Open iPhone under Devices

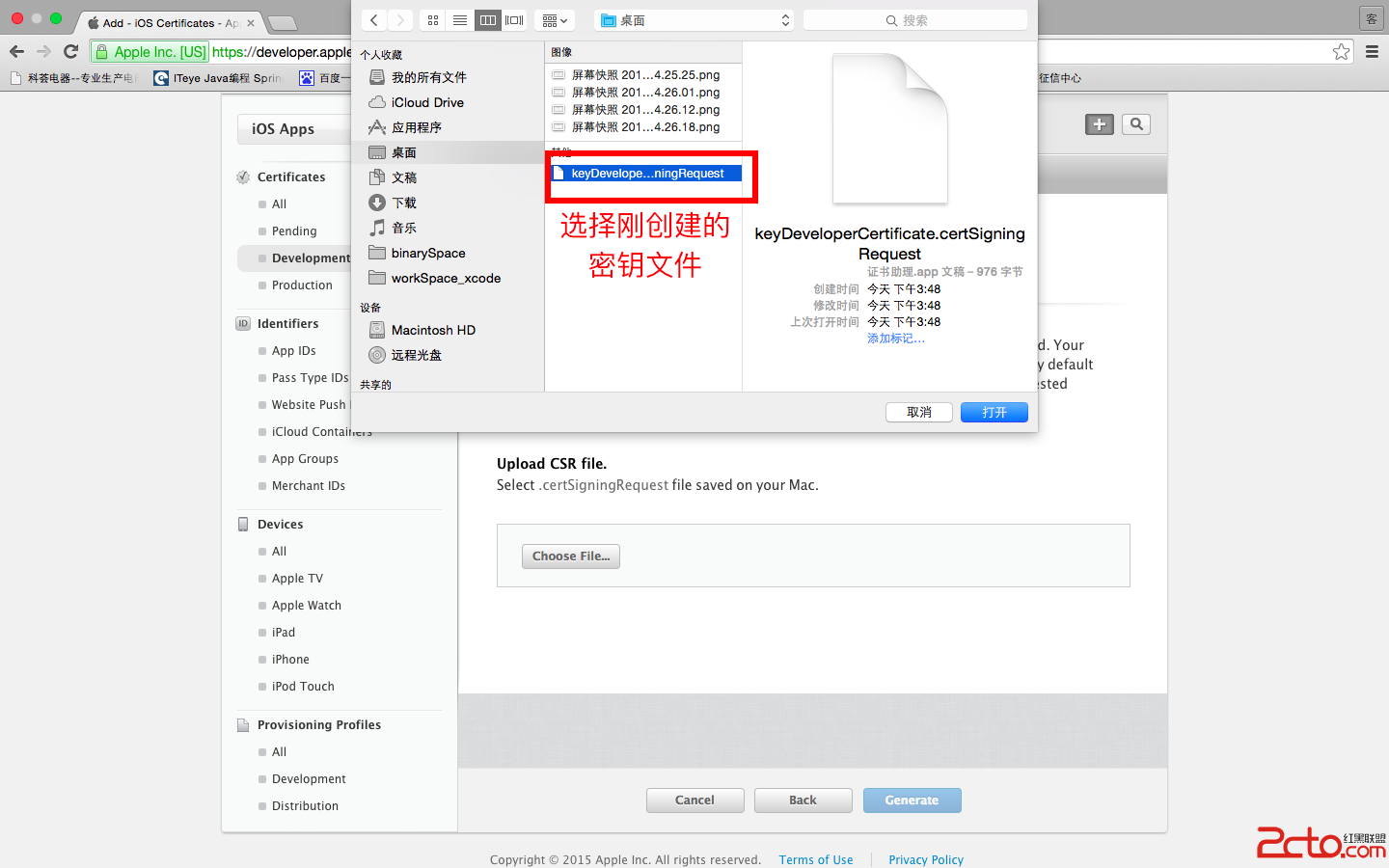tap(290, 660)
